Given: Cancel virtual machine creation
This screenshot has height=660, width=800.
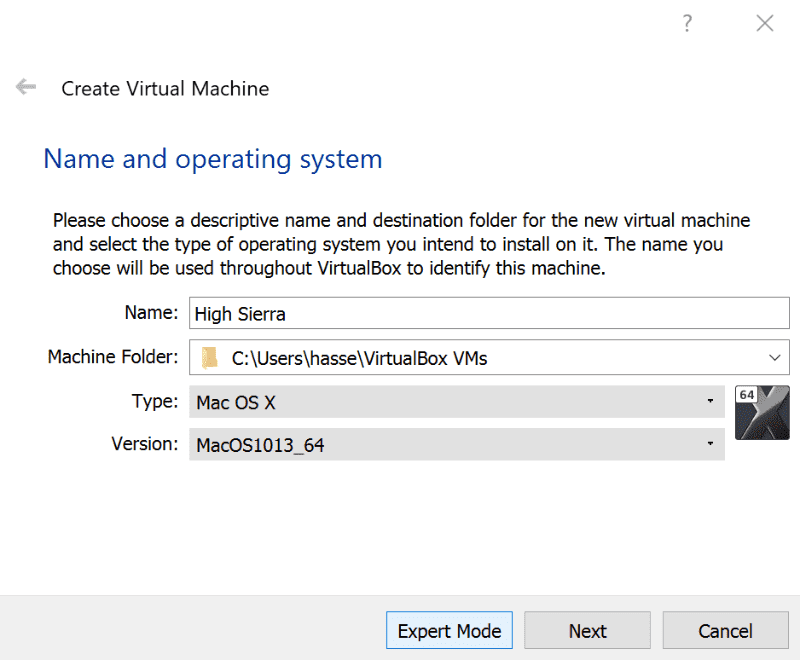Looking at the screenshot, I should [x=725, y=630].
